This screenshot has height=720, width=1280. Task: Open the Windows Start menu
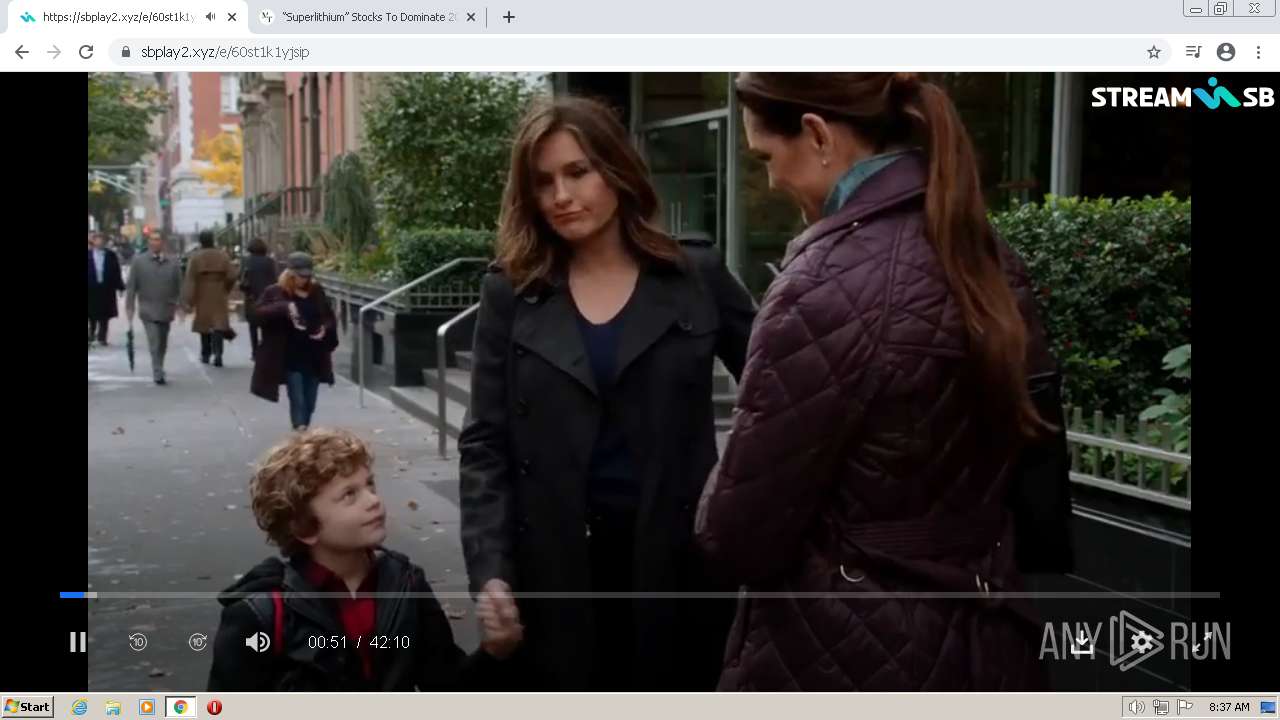click(x=27, y=707)
